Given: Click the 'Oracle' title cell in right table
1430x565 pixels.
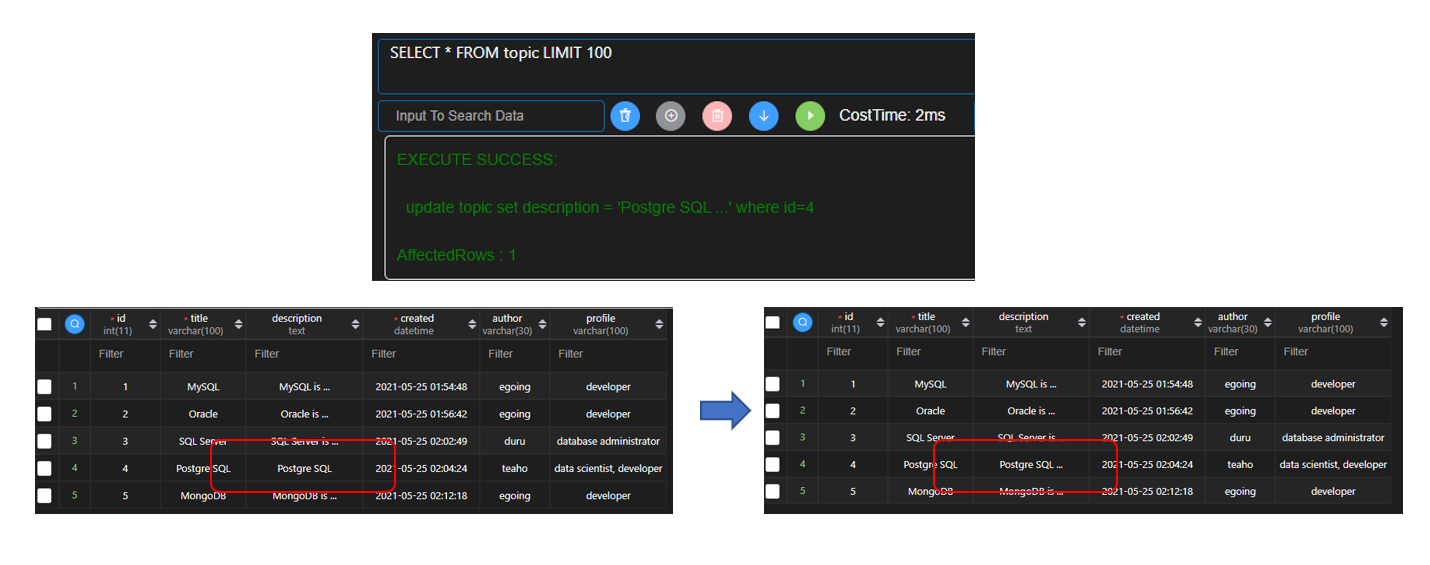Looking at the screenshot, I should [x=930, y=411].
